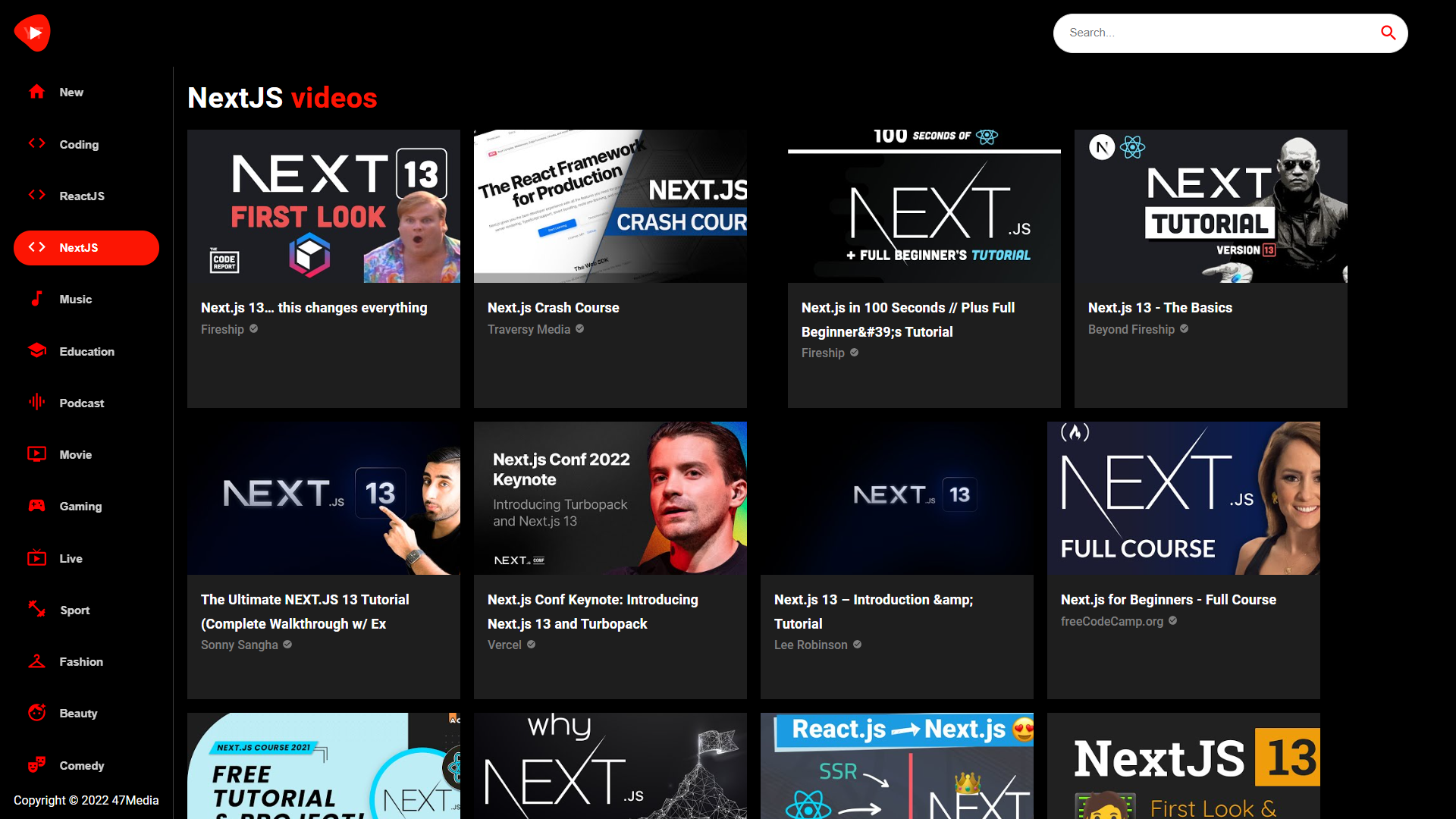The image size is (1456, 819).
Task: Open '100 Seconds of' Next.js thumbnail
Action: click(924, 206)
